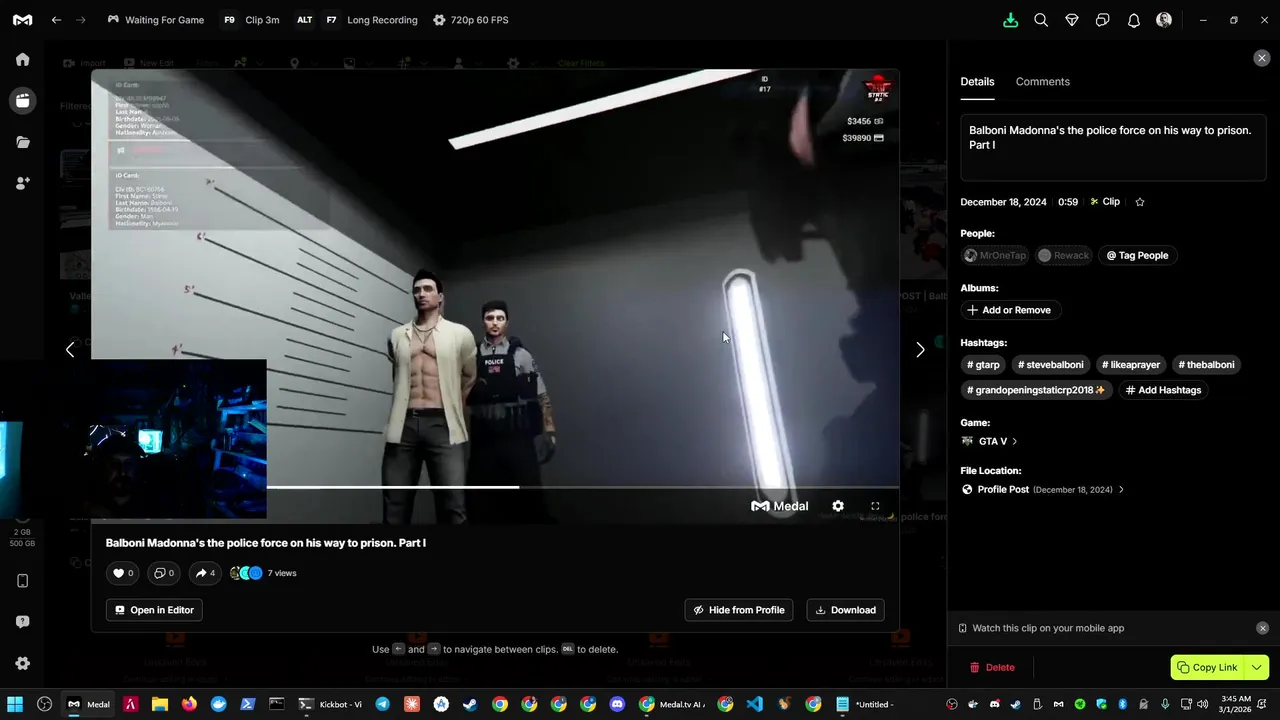
Task: Open Medal settings gear in sidebar
Action: [x=22, y=663]
